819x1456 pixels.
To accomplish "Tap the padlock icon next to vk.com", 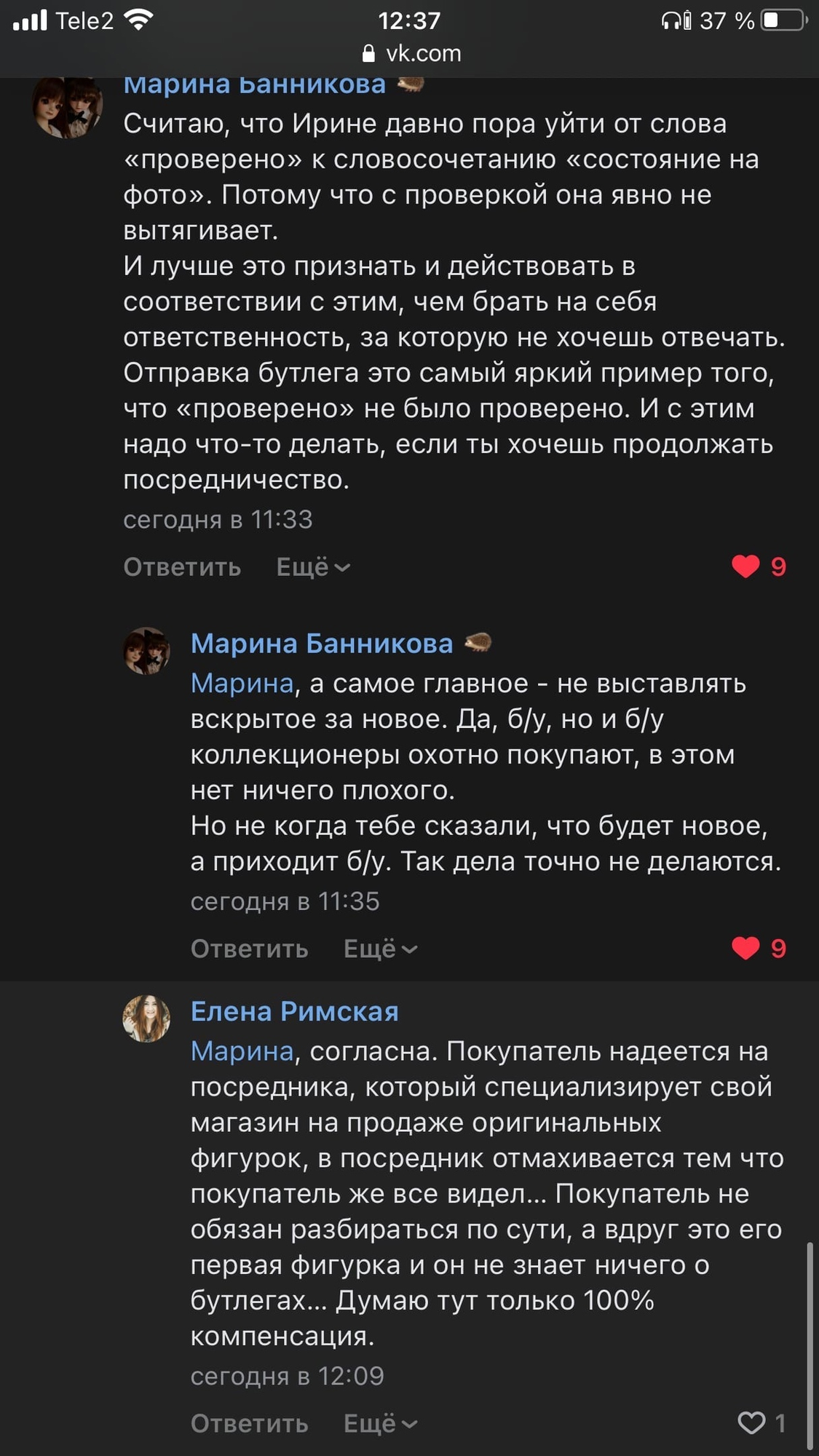I will point(368,53).
